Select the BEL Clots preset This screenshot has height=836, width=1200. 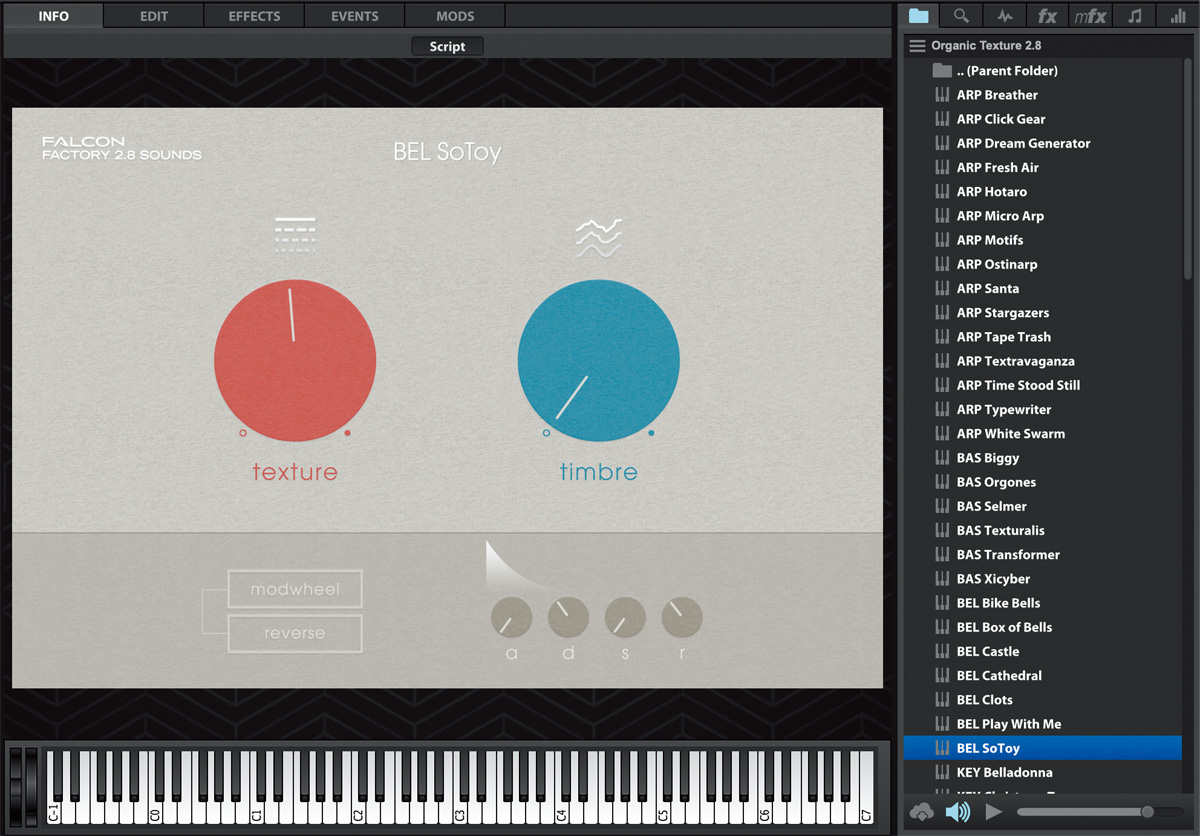(x=1043, y=700)
